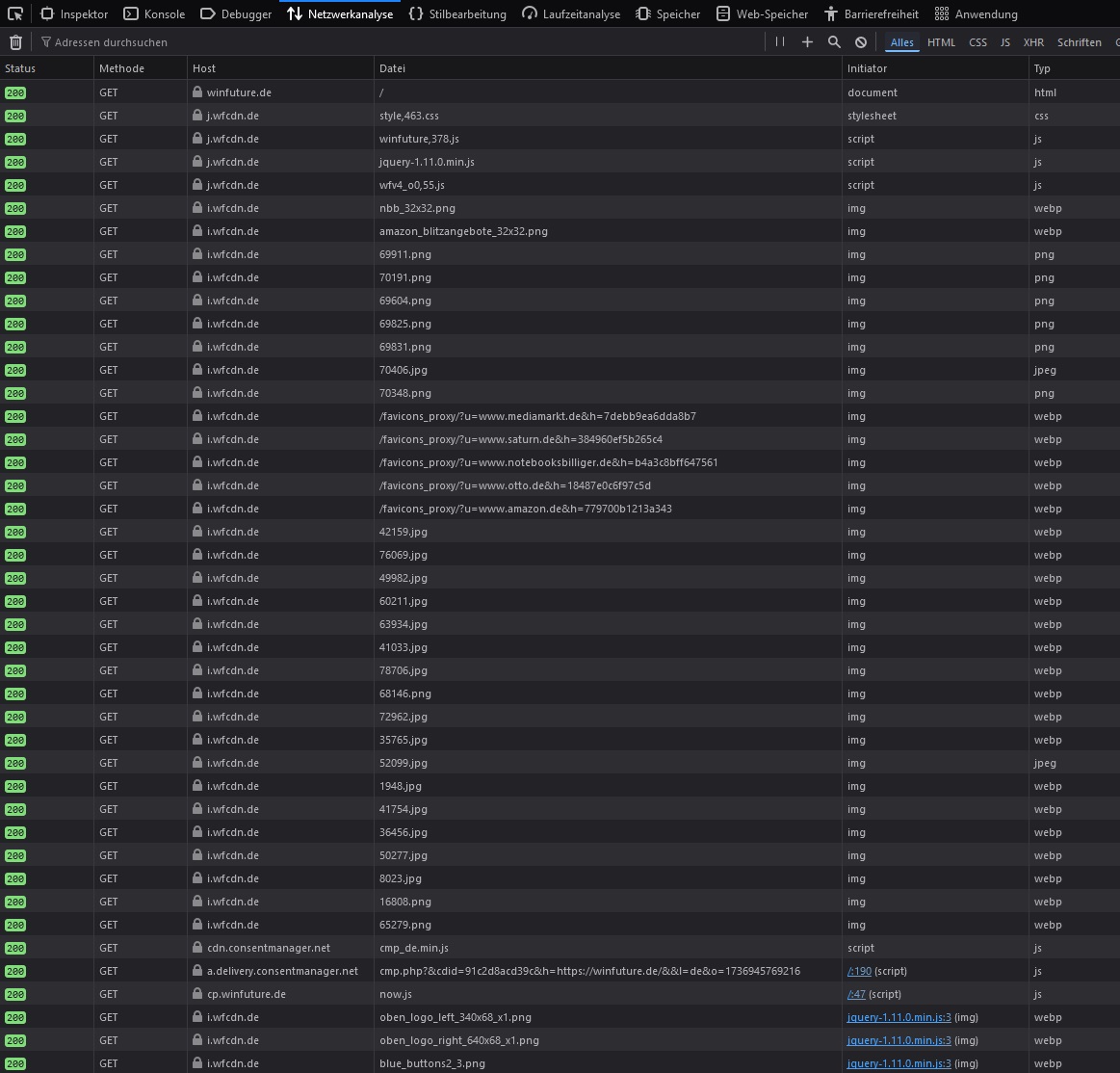Click lock icon of cp.winfuture.de row
The height and width of the screenshot is (1073, 1120).
coord(197,994)
